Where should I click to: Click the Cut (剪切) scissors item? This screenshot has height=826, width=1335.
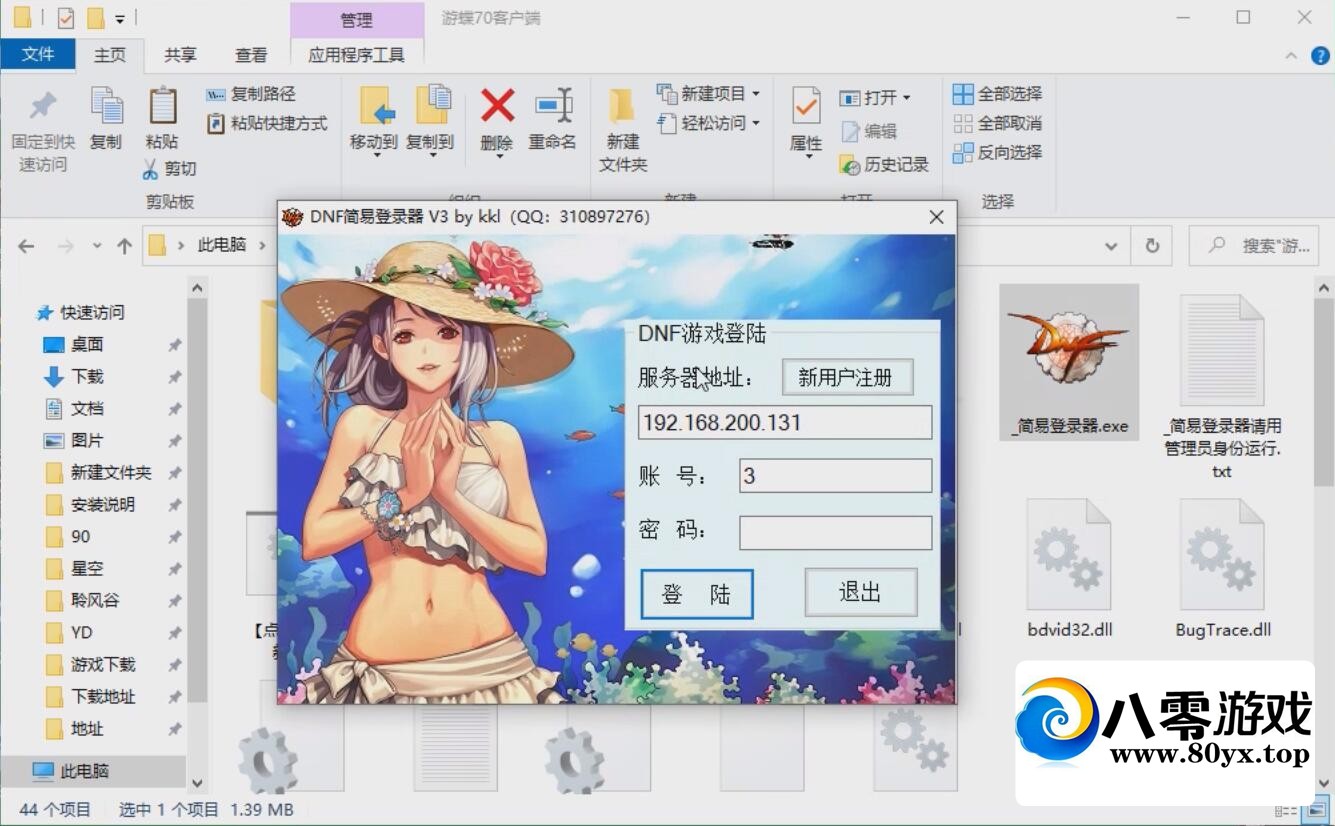point(170,169)
